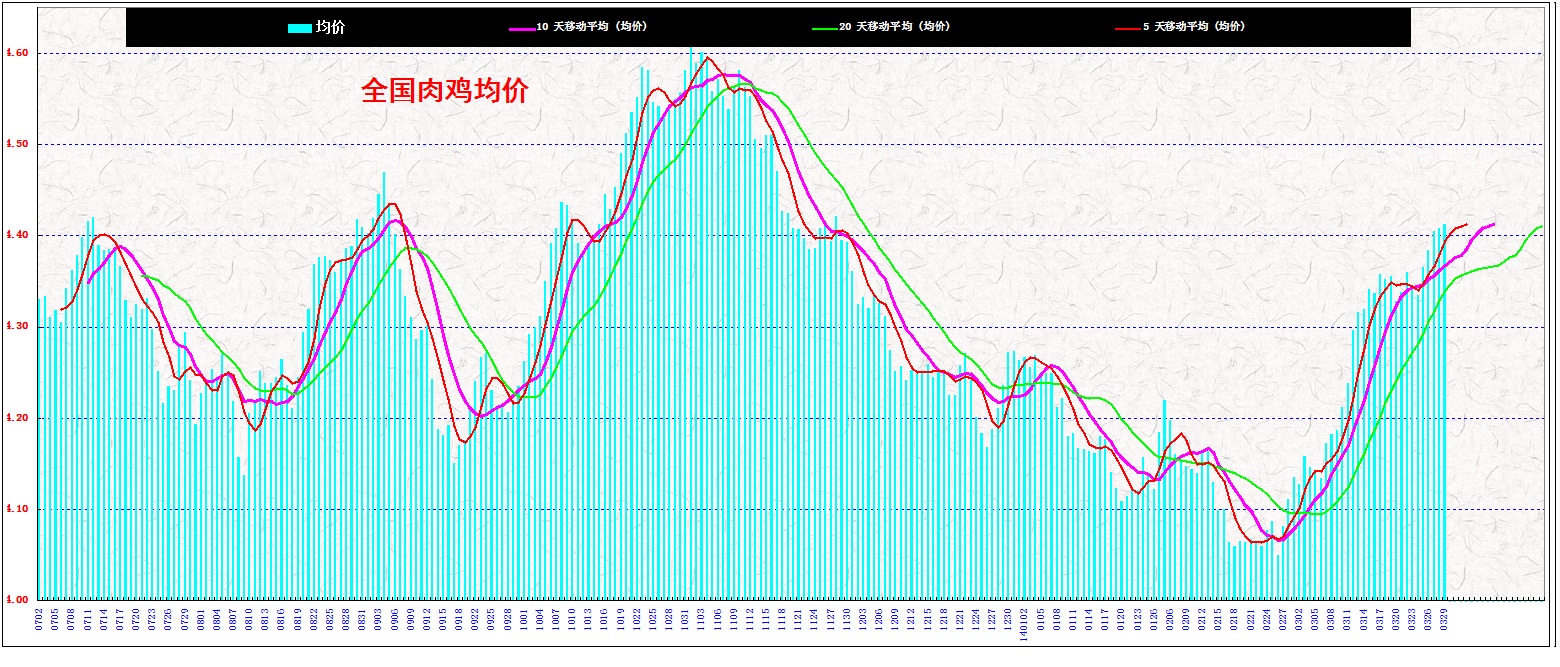The width and height of the screenshot is (1560, 667).
Task: Click the 1.50 y-axis label
Action: 17,144
